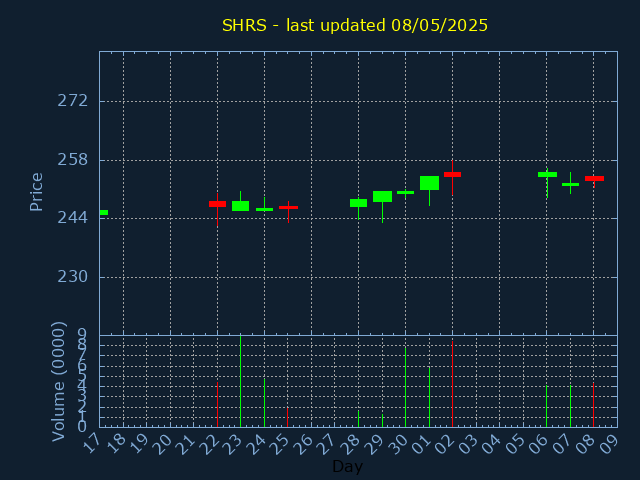This screenshot has width=640, height=480.
Task: Click the 272 price axis label
Action: pyautogui.click(x=73, y=100)
